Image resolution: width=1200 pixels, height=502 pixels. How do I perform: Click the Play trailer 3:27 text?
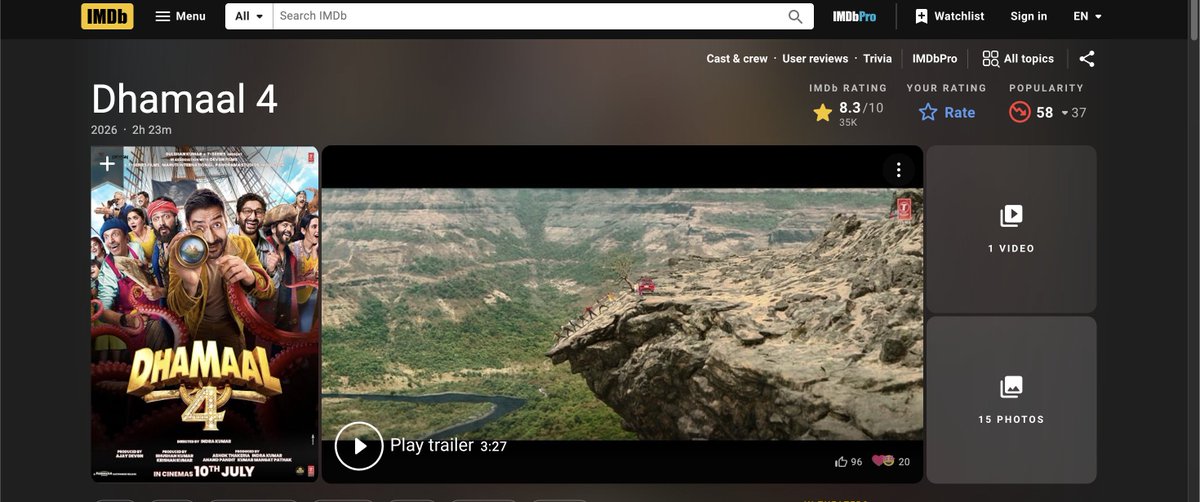(448, 446)
